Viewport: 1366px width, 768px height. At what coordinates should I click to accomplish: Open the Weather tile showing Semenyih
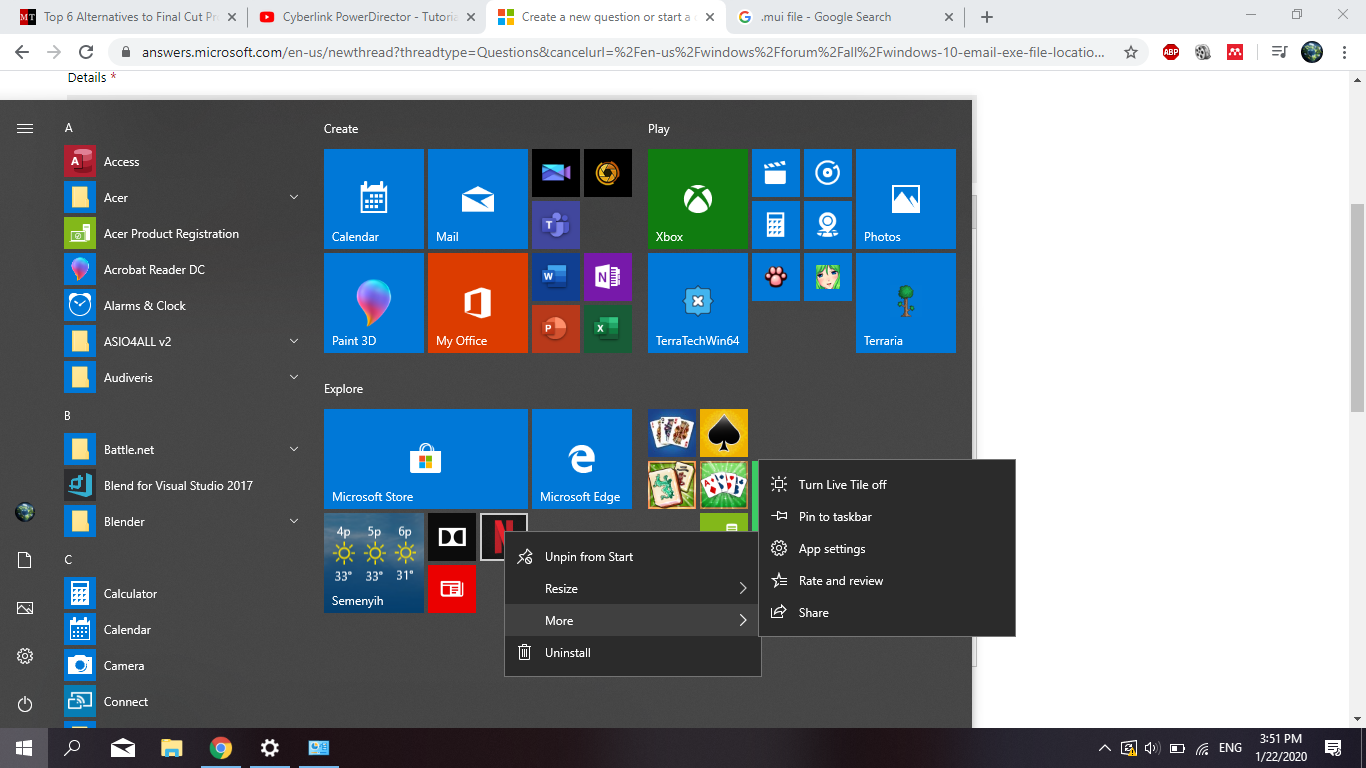click(x=373, y=563)
